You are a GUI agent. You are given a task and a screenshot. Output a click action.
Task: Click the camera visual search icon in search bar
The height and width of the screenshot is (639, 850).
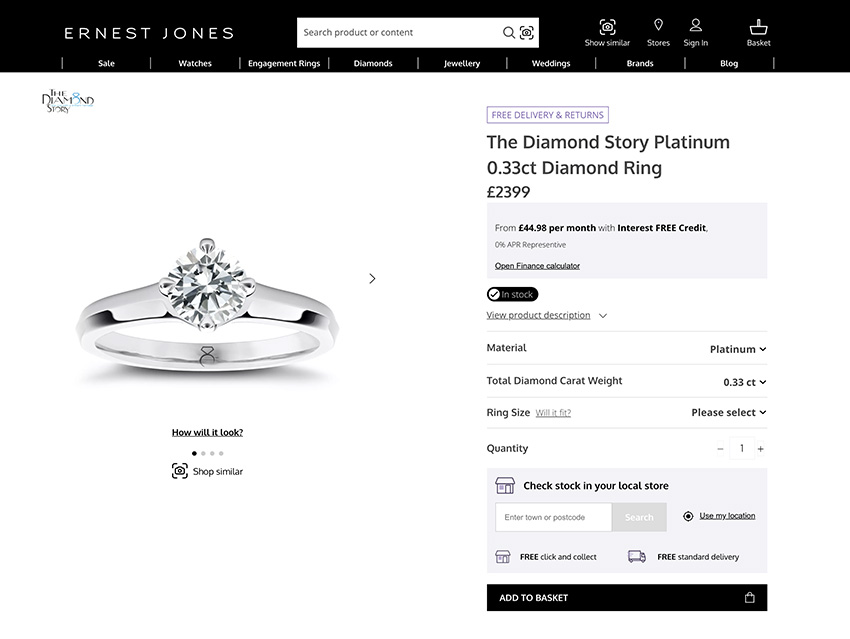(x=526, y=32)
